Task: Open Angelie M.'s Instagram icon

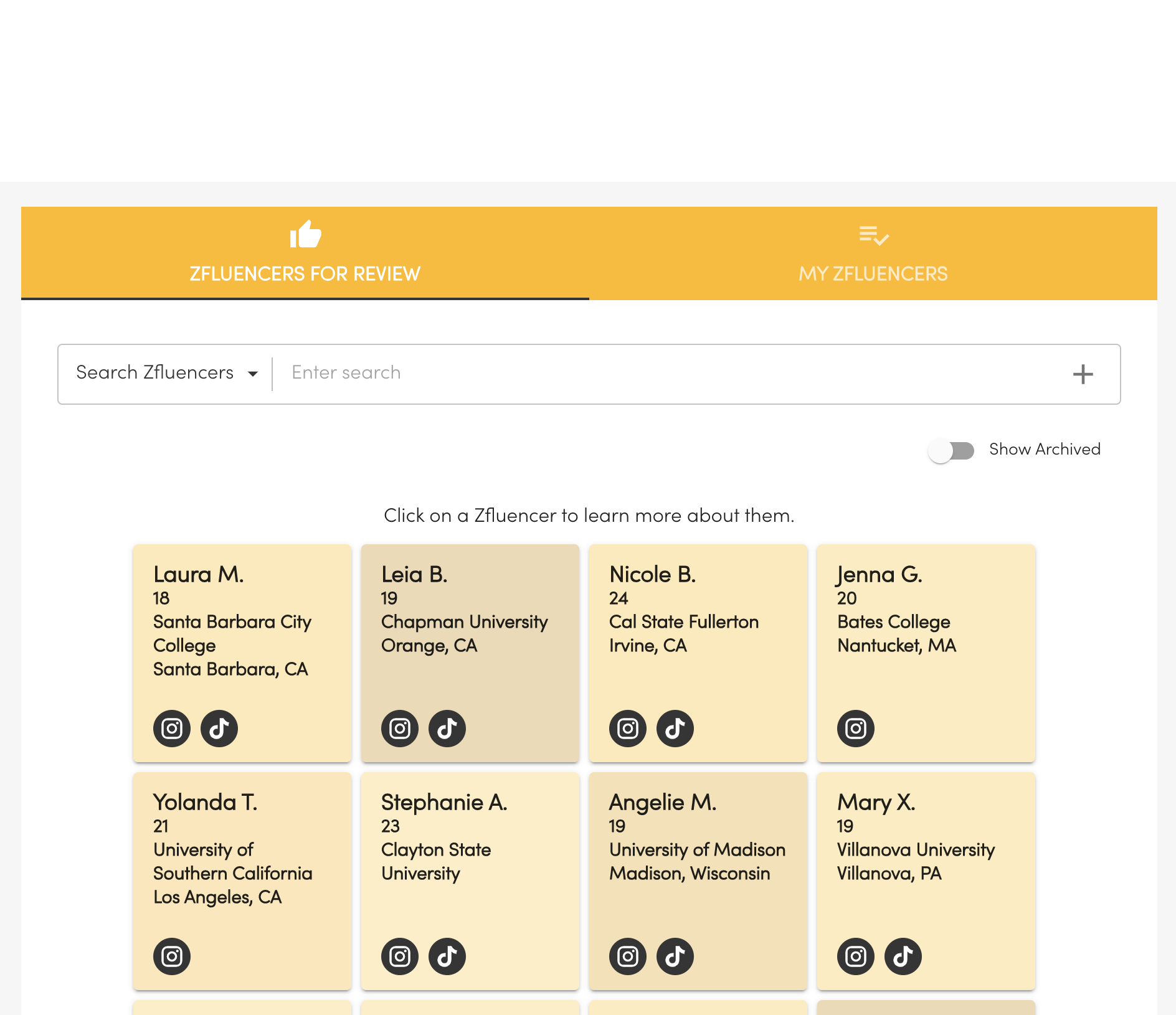Action: (628, 956)
